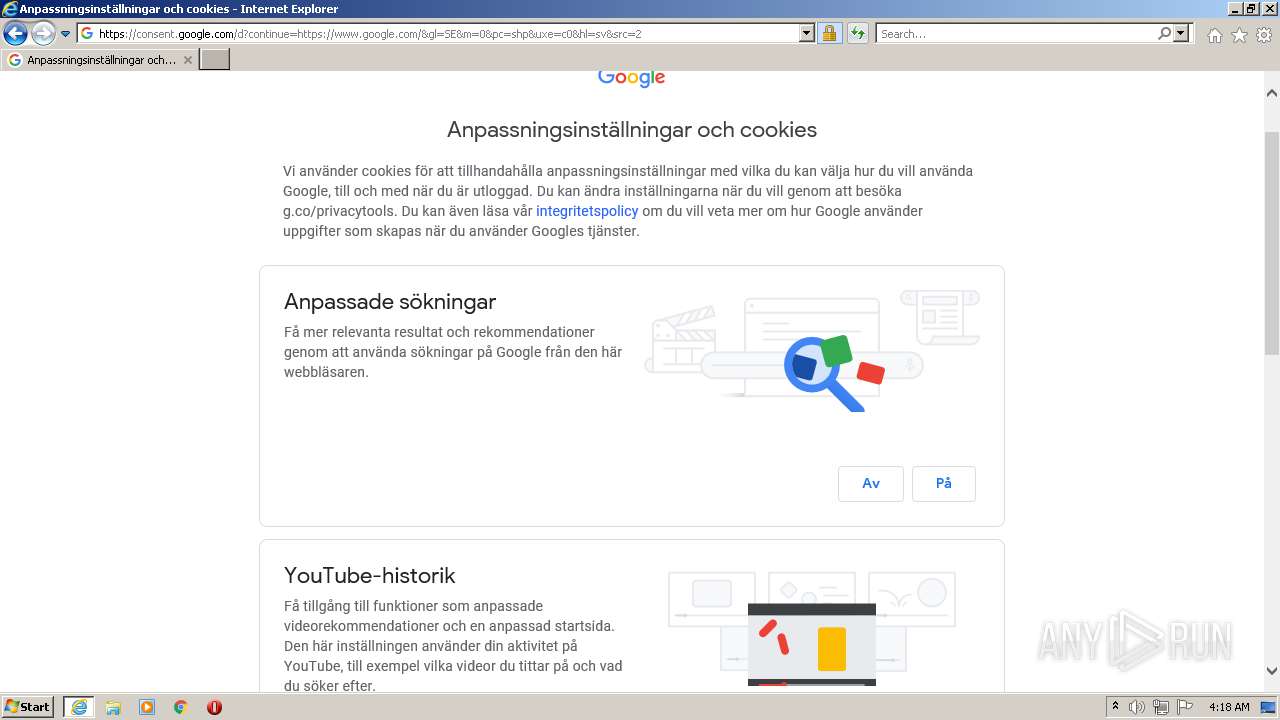Refresh the page with the green arrows icon

coord(857,33)
